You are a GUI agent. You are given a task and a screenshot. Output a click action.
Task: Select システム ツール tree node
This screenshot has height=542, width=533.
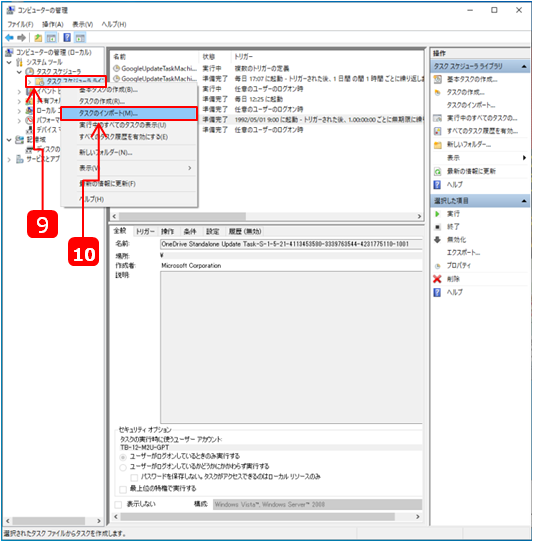(44, 62)
